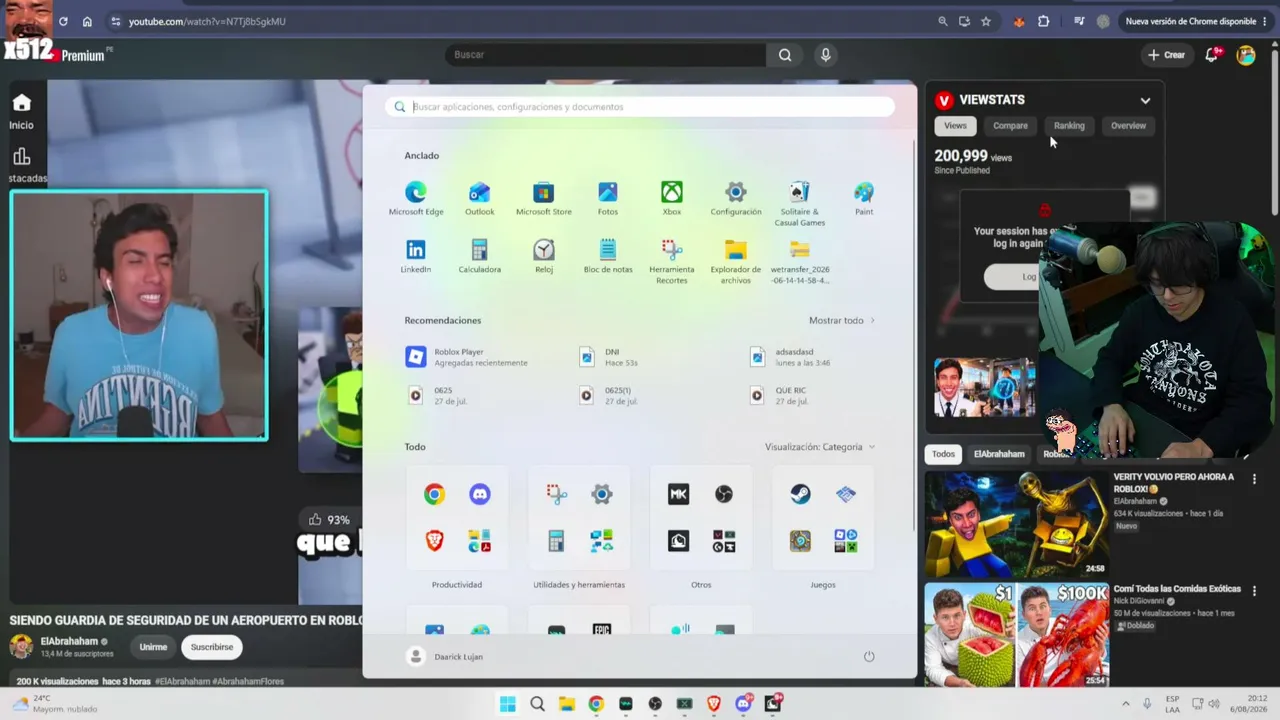Open recommended DNI document
The image size is (1280, 720).
tap(609, 357)
